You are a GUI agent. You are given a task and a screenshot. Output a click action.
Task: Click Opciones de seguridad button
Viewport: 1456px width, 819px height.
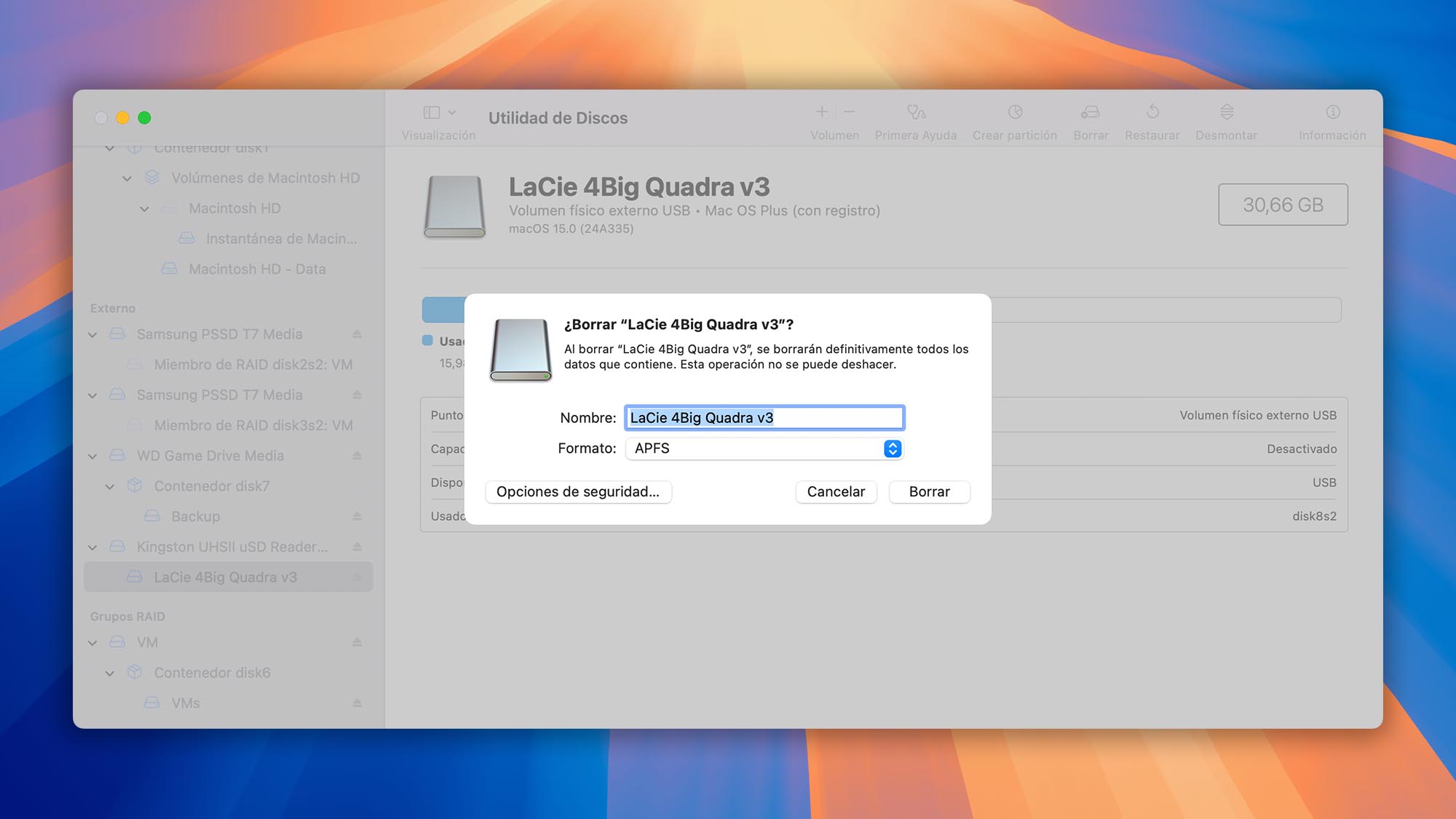(578, 491)
